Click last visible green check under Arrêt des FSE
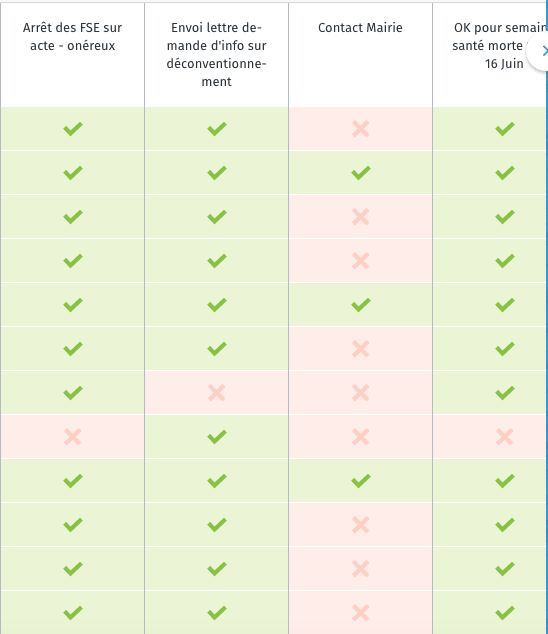The height and width of the screenshot is (634, 548). [73, 613]
